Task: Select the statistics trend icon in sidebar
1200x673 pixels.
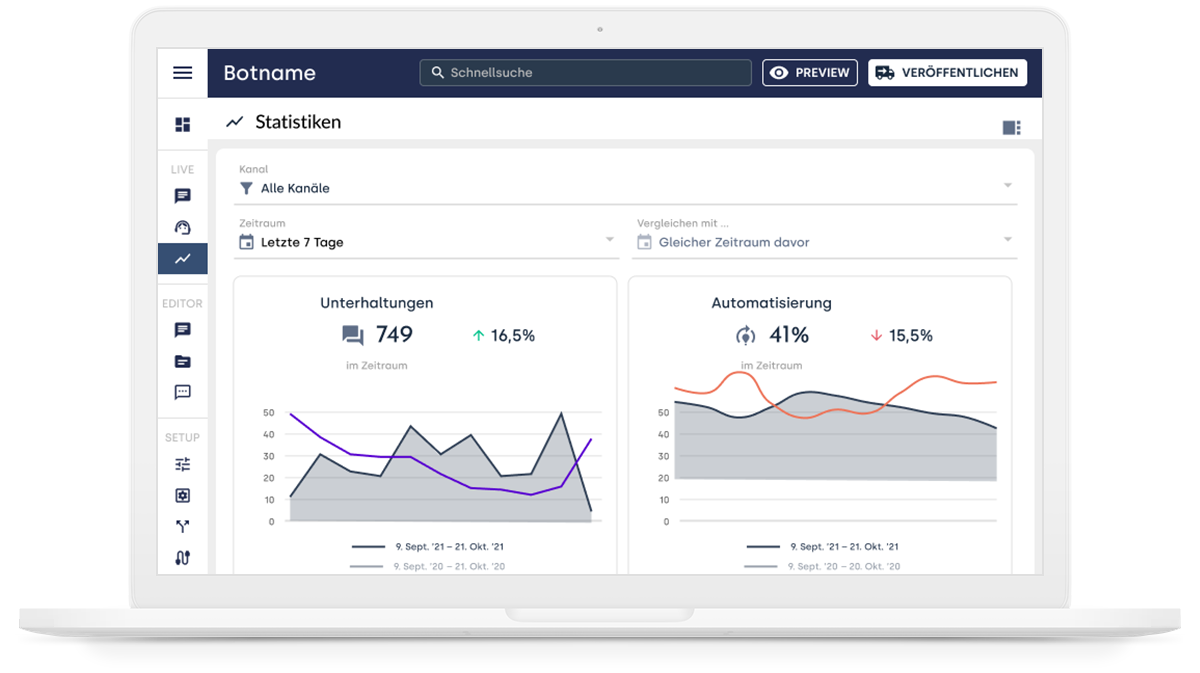Action: pos(182,259)
